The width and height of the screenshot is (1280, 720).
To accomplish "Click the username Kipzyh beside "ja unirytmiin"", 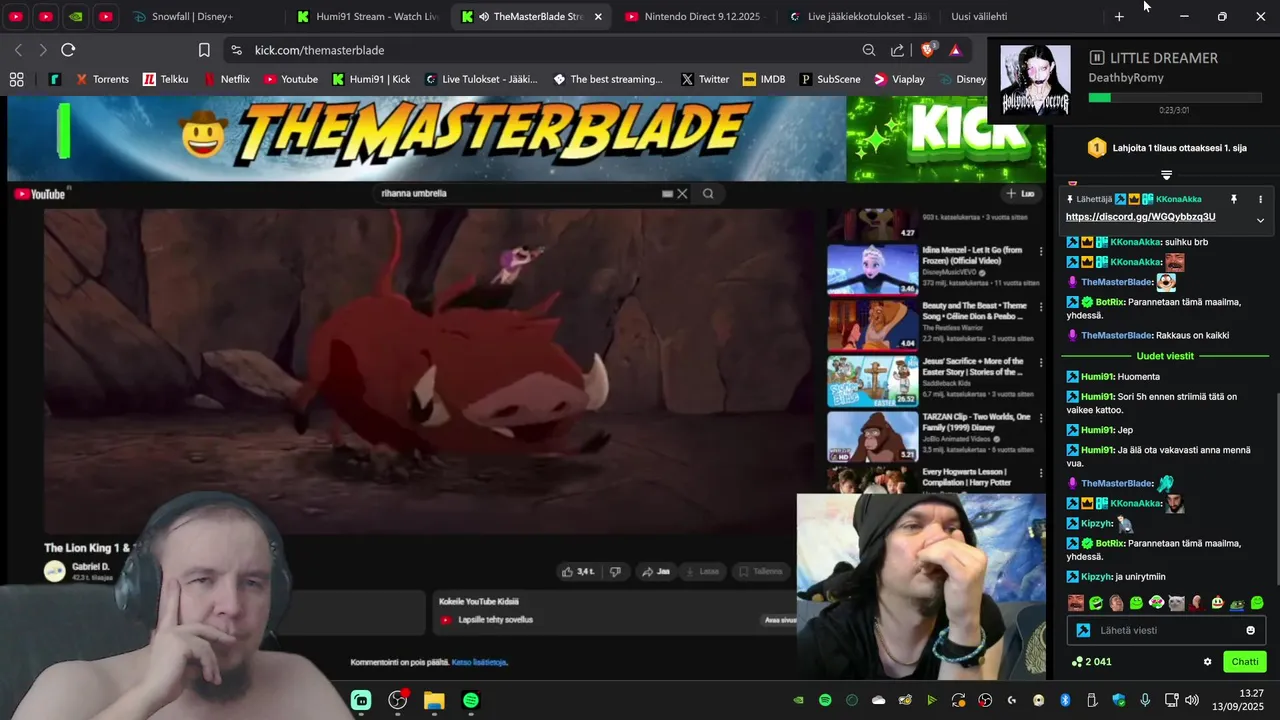I will [1096, 576].
